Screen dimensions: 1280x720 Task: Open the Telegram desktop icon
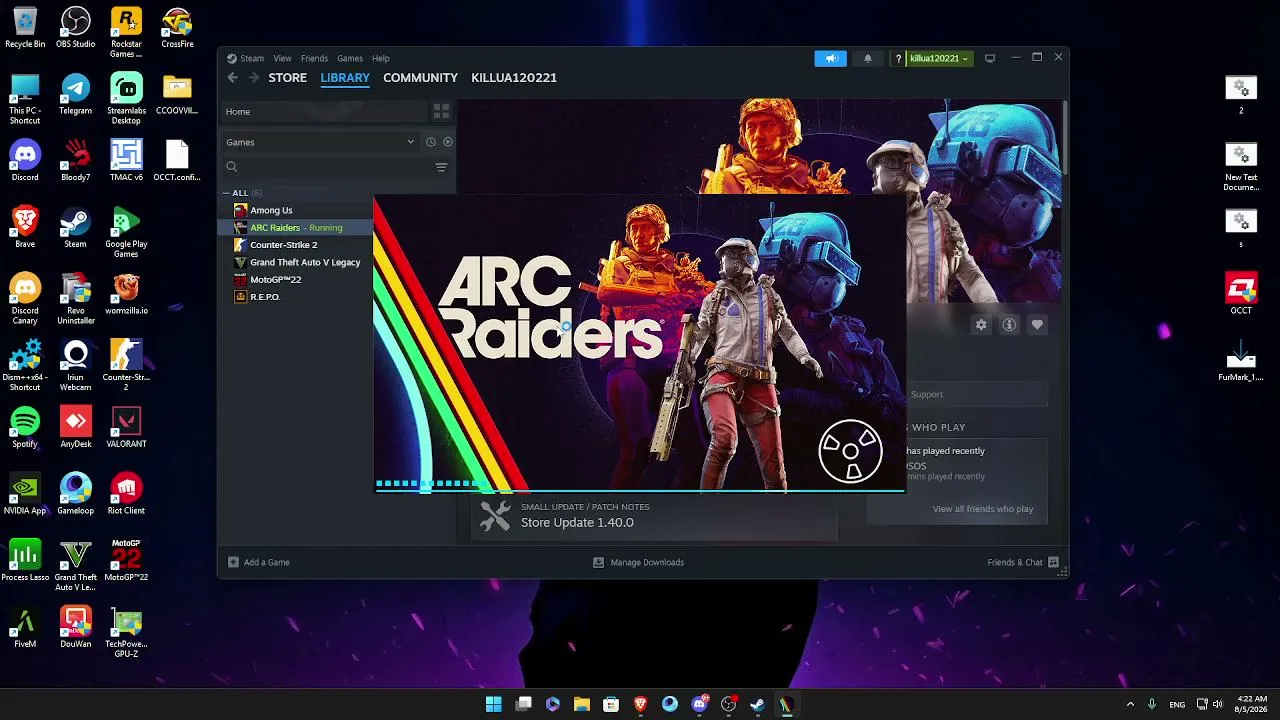point(75,95)
